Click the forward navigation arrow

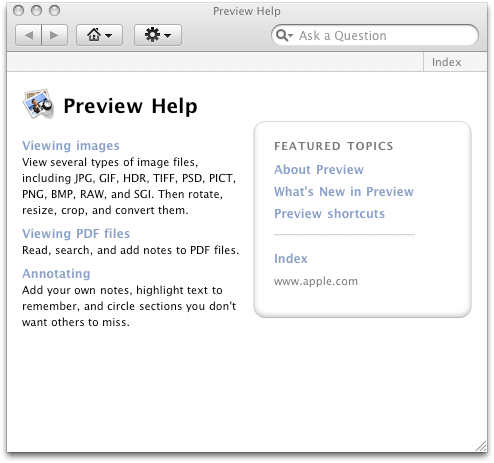pyautogui.click(x=55, y=35)
